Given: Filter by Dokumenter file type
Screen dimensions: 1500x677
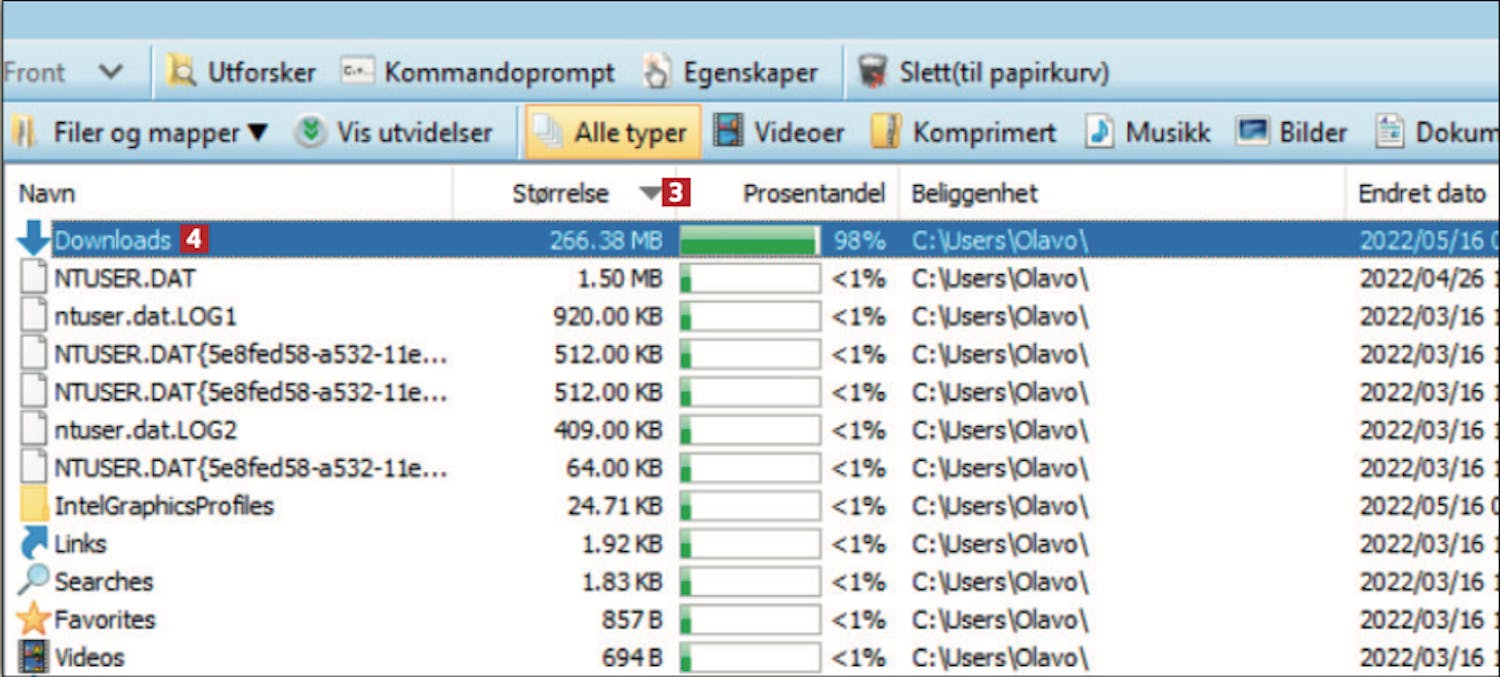Looking at the screenshot, I should (1436, 133).
